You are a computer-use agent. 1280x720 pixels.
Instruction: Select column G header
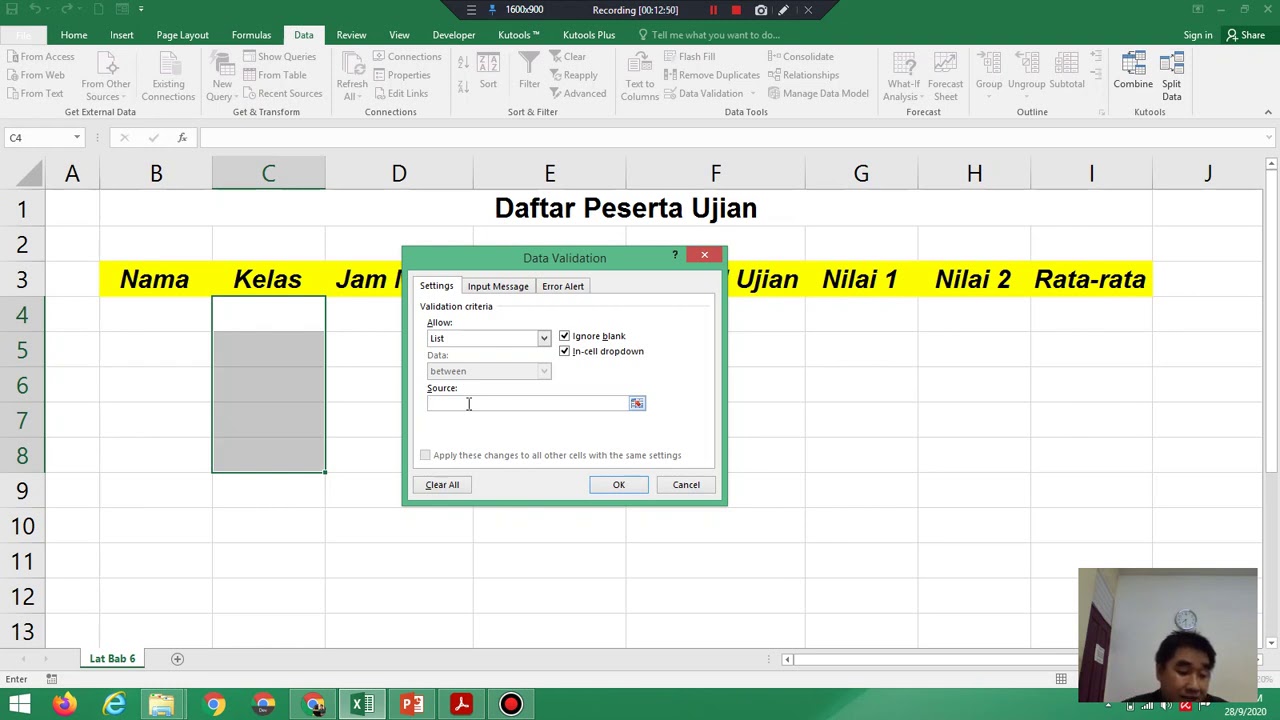pyautogui.click(x=861, y=174)
